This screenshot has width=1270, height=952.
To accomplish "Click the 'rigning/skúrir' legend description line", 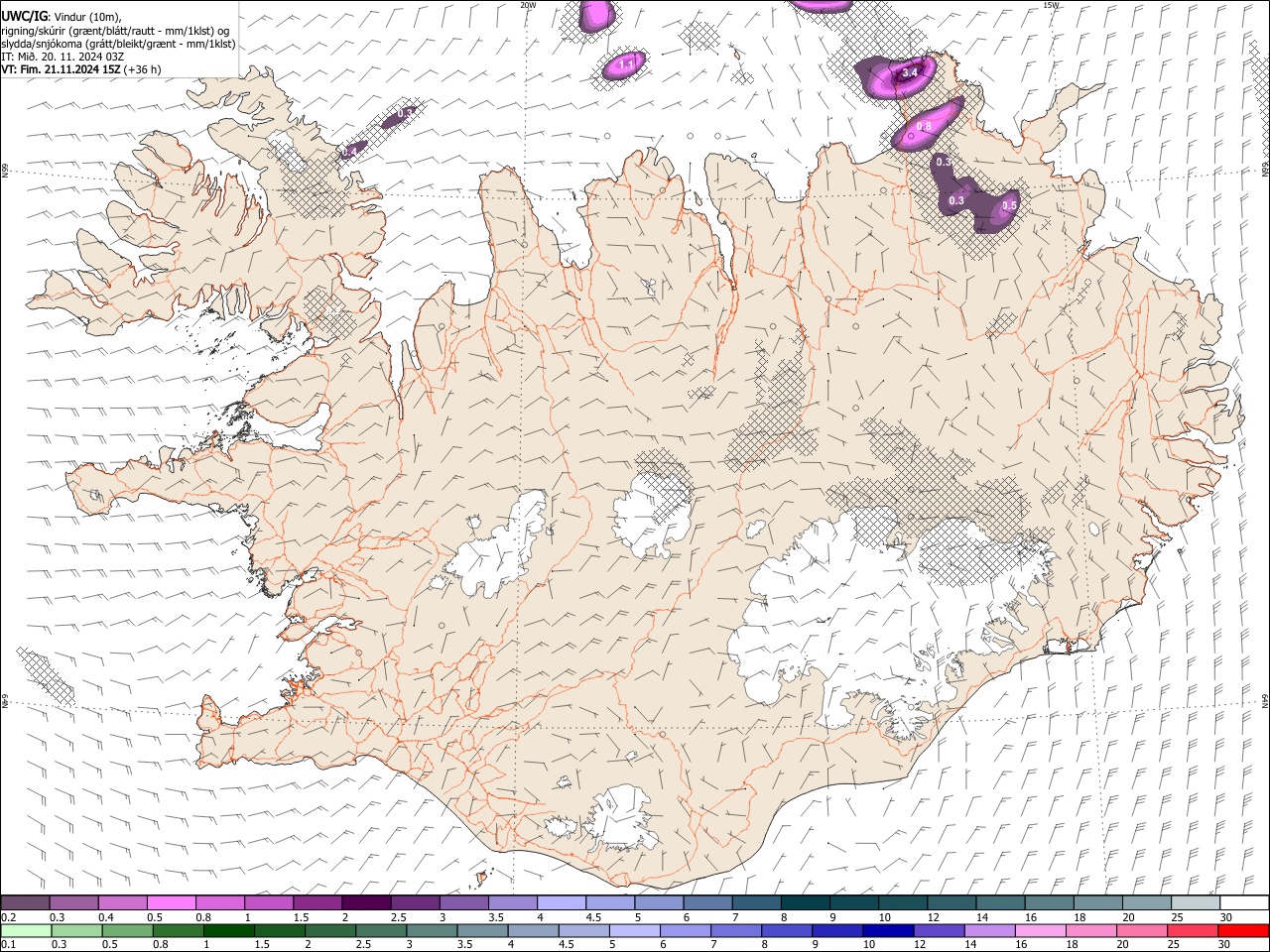I will (x=115, y=30).
